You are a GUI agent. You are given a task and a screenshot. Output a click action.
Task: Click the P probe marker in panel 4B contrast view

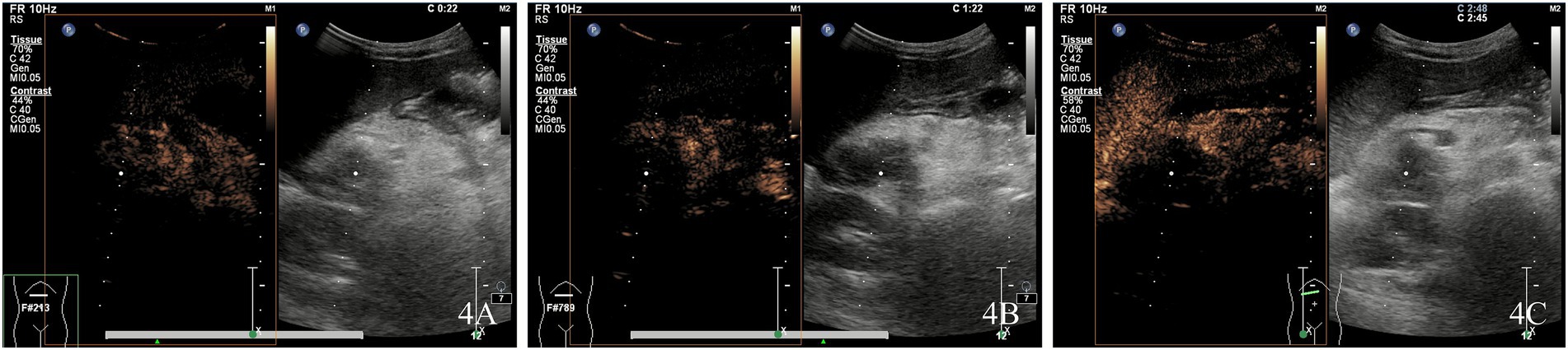(594, 30)
